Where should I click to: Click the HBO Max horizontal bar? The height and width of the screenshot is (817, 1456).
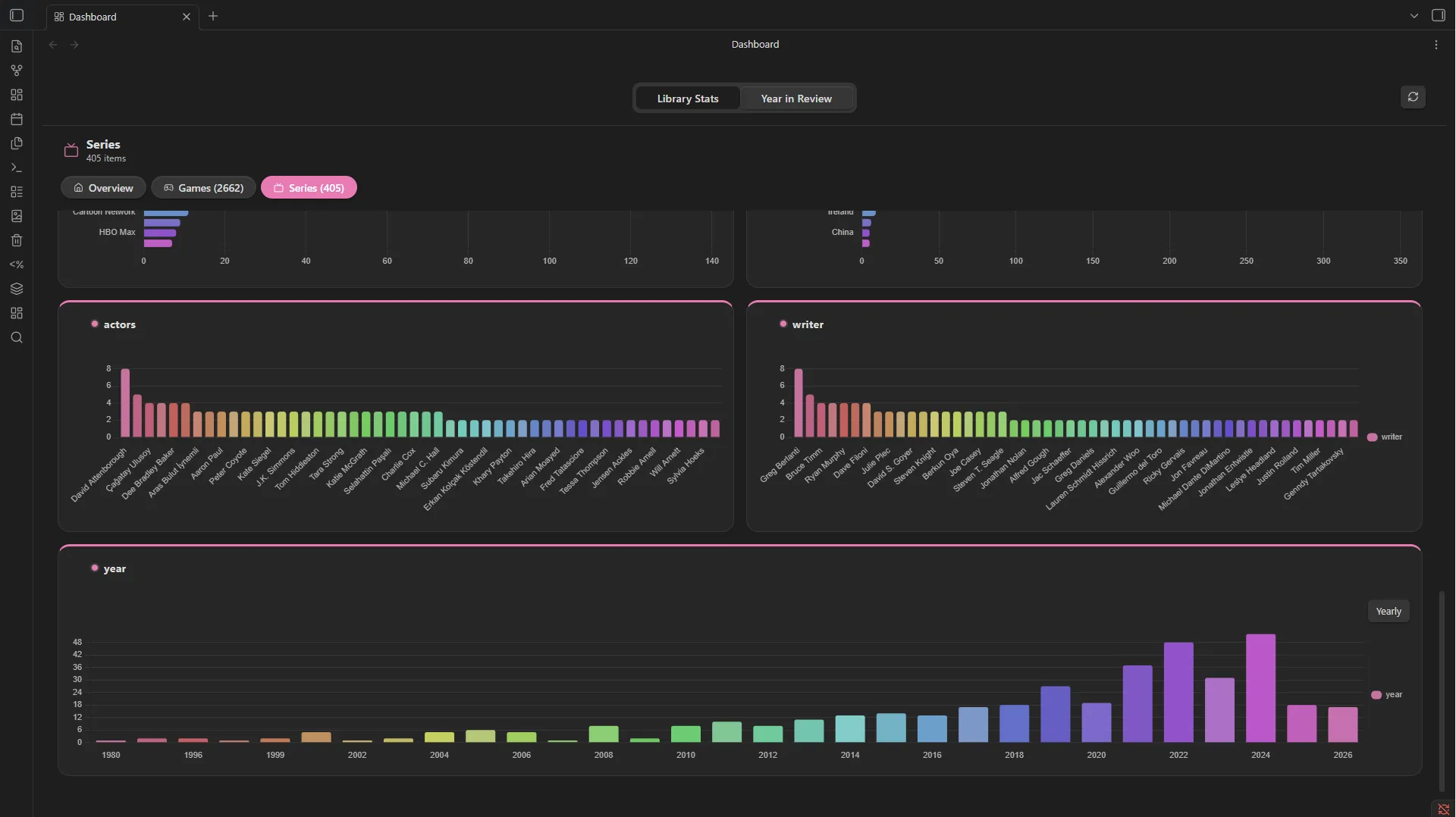pyautogui.click(x=160, y=233)
